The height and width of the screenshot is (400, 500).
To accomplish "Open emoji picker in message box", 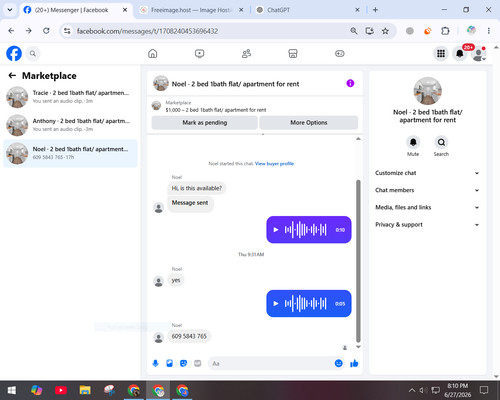I will (x=338, y=363).
